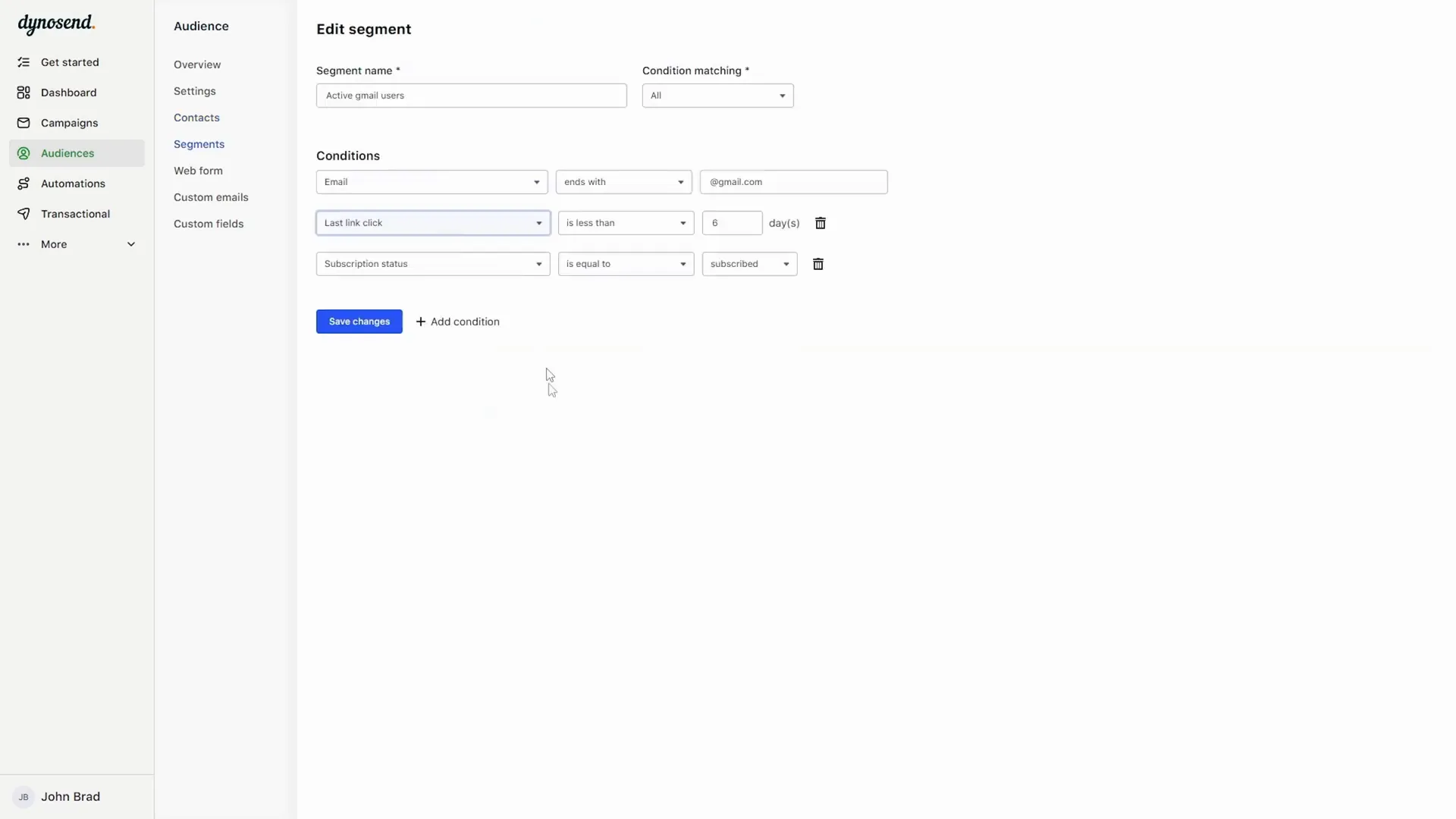Image resolution: width=1456 pixels, height=819 pixels.
Task: Open Transactional section
Action: point(75,213)
